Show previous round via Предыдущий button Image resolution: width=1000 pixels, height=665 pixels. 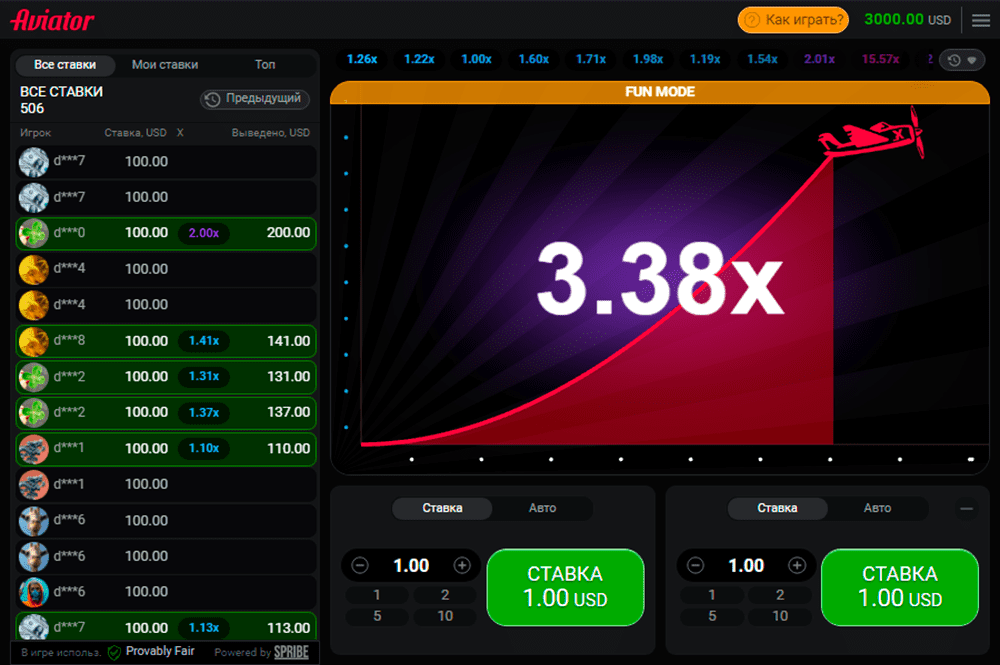coord(255,99)
